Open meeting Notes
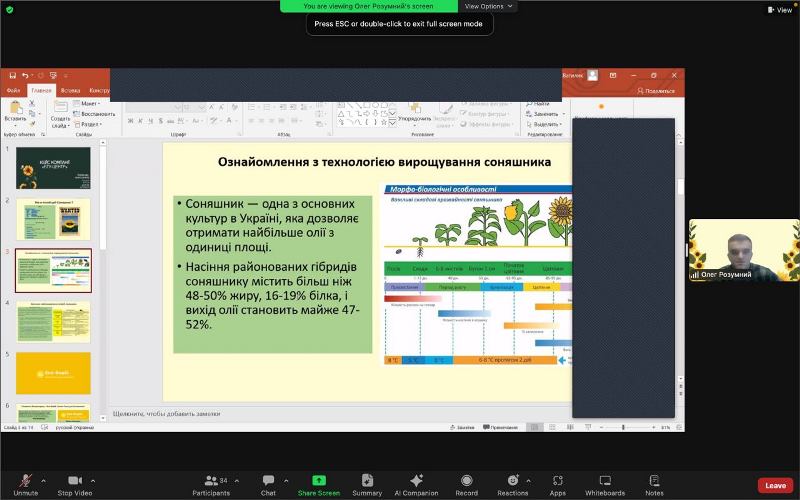Image resolution: width=800 pixels, height=500 pixels. (x=654, y=481)
